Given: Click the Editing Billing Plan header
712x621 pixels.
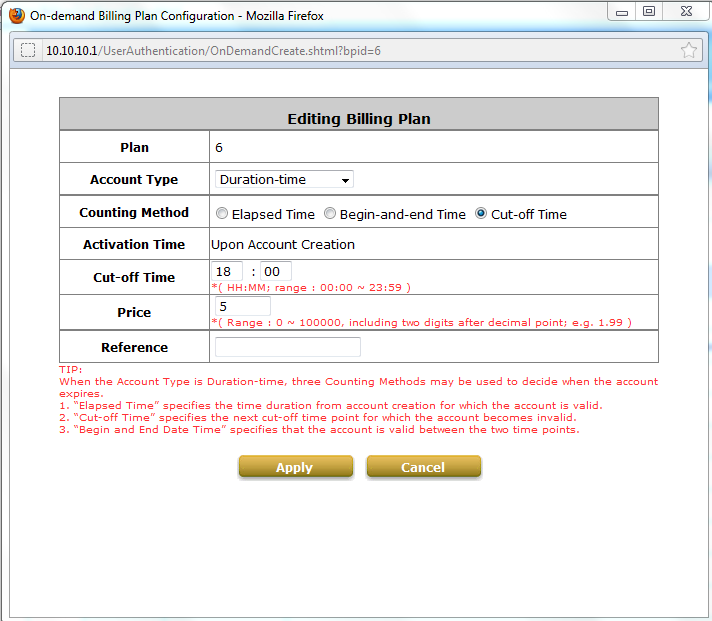Looking at the screenshot, I should click(359, 118).
